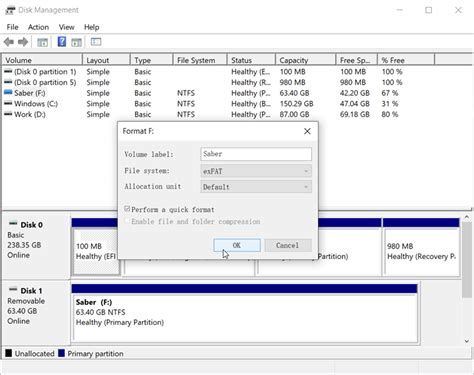474x375 pixels.
Task: Select the Saber (F:) 63.40 GB partition block
Action: click(x=245, y=318)
